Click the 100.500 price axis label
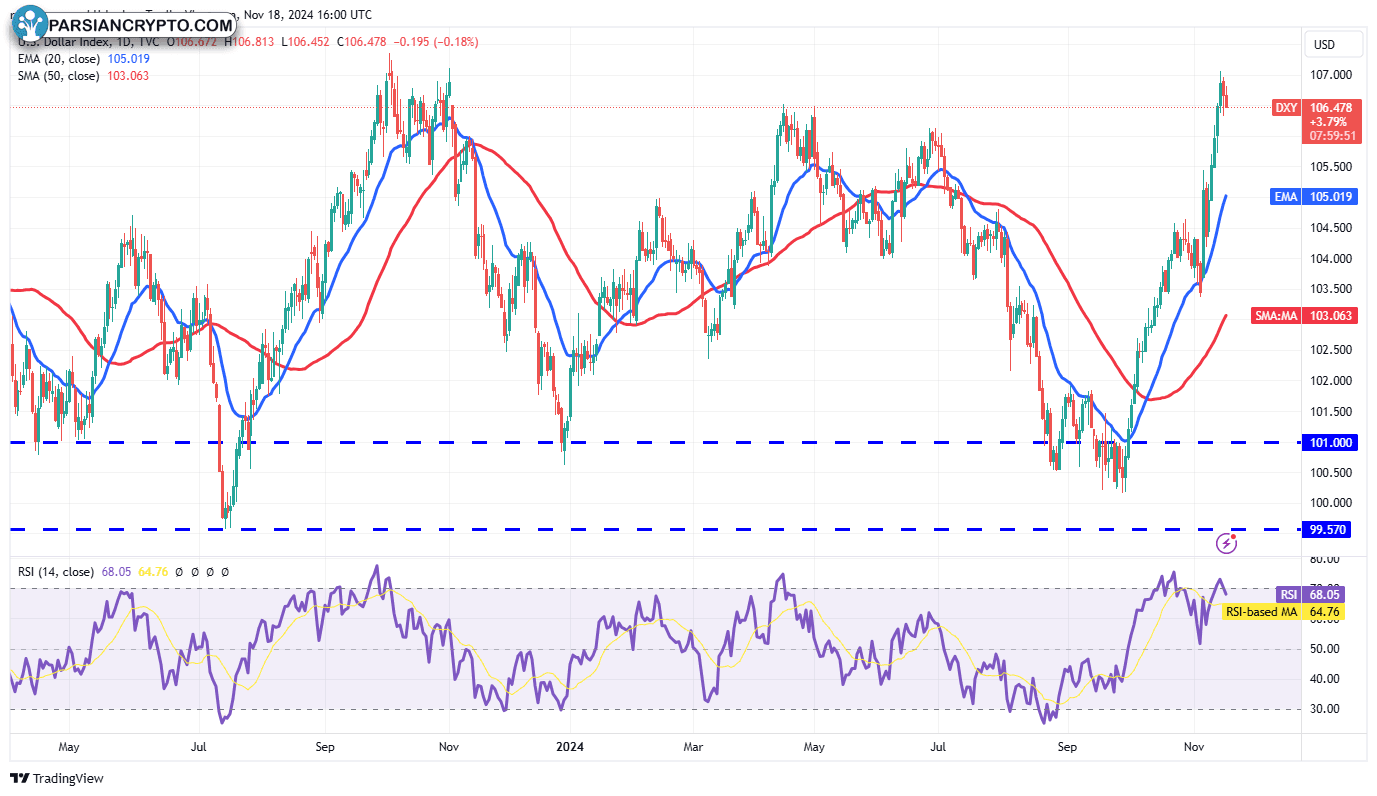This screenshot has width=1377, height=796. click(x=1329, y=472)
